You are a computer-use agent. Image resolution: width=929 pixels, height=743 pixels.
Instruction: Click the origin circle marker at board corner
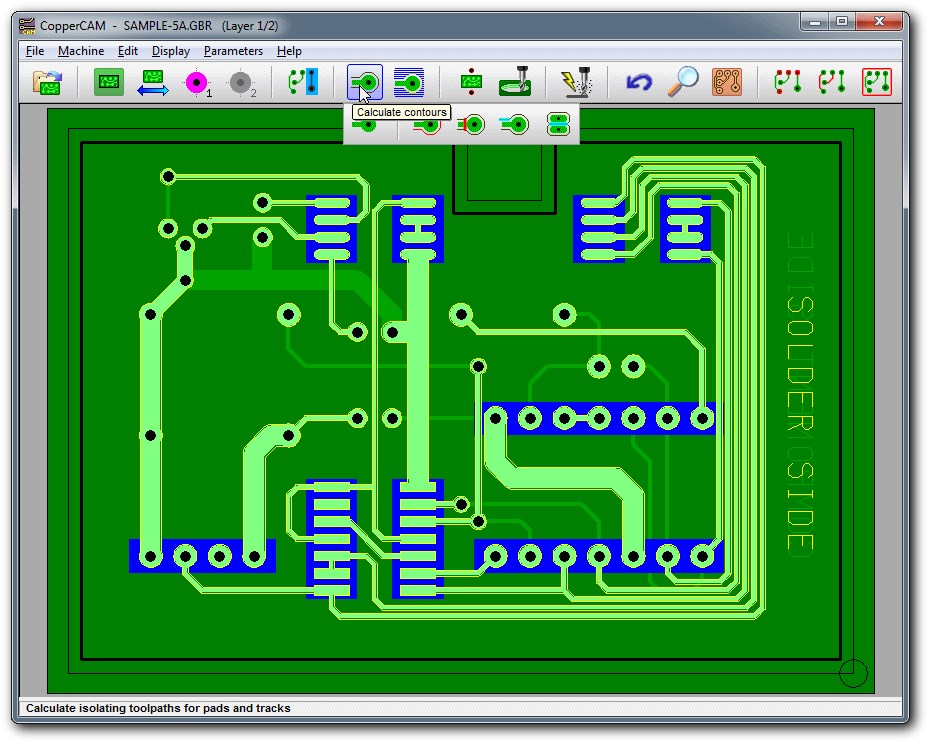(x=853, y=673)
